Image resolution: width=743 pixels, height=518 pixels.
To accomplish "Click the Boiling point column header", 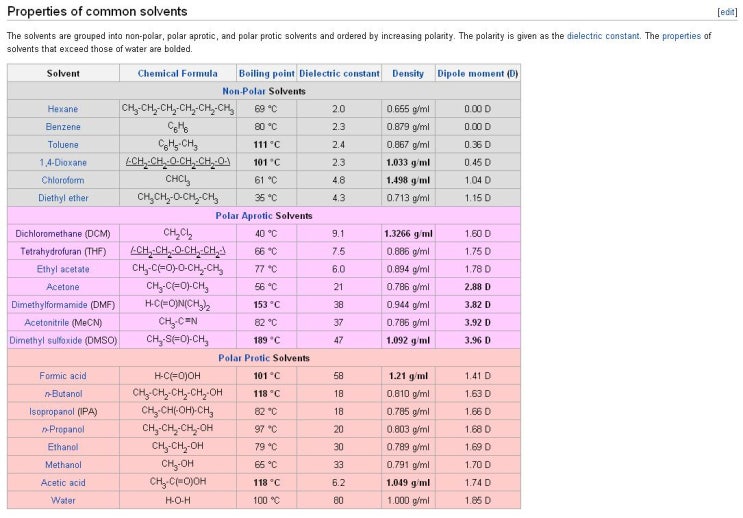I will point(267,73).
